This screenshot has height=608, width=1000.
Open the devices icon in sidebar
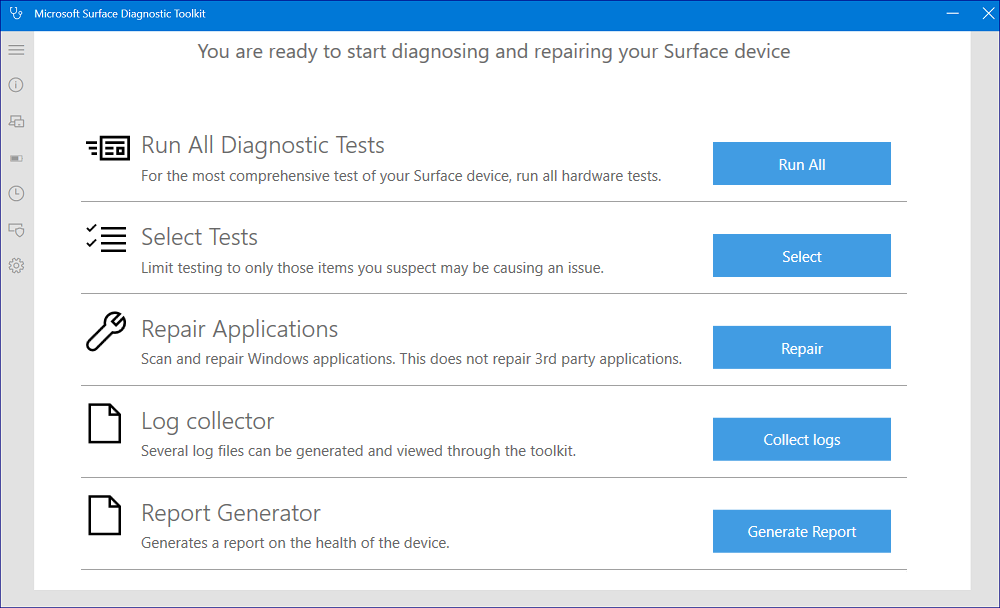[x=16, y=121]
